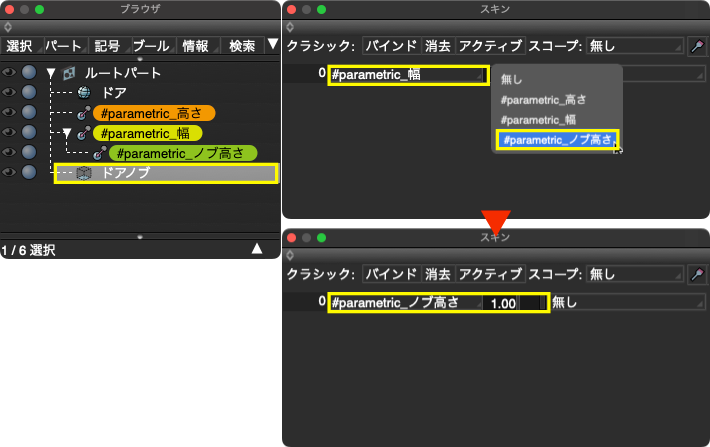Toggle eye visibility for ルートパート row

click(9, 72)
